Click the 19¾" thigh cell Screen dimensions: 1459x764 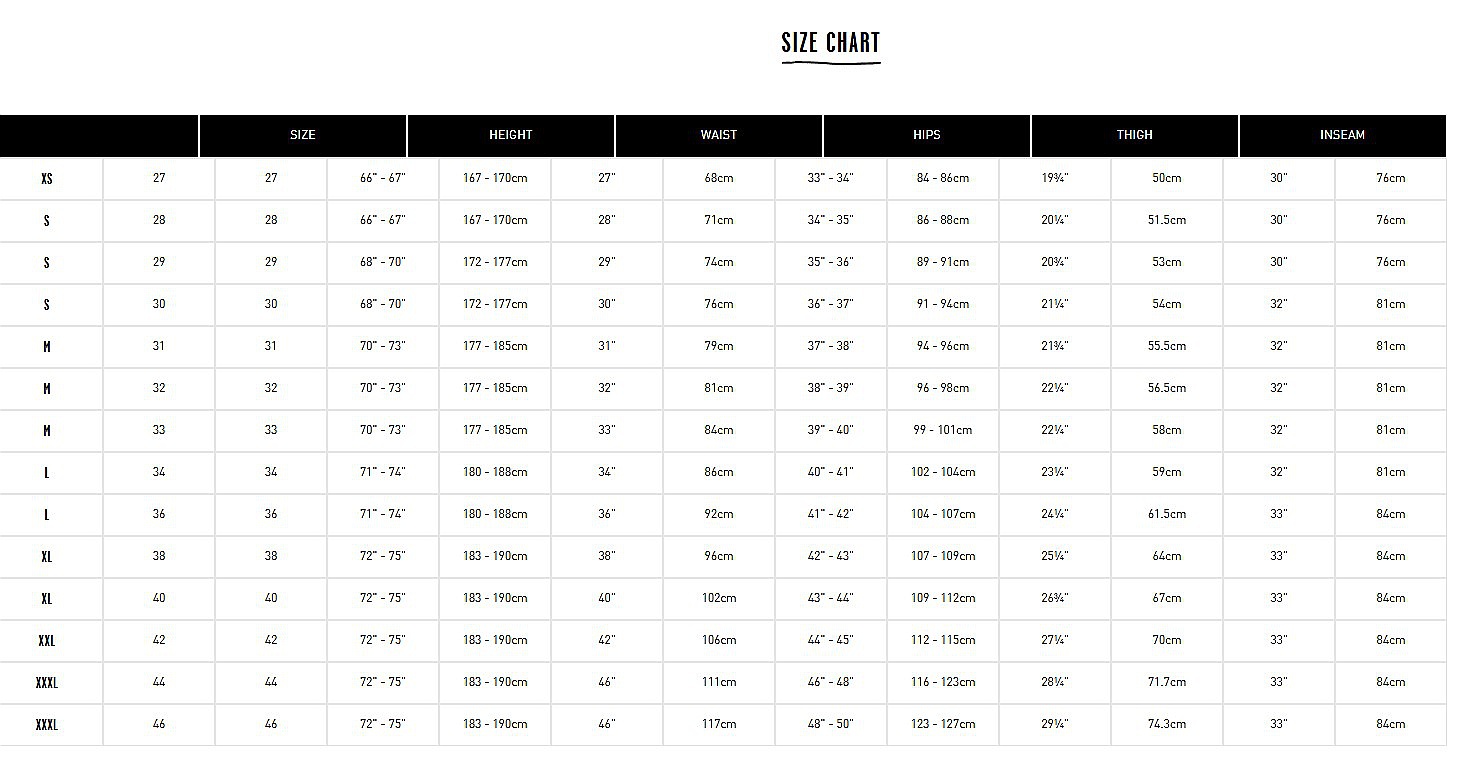[1055, 178]
